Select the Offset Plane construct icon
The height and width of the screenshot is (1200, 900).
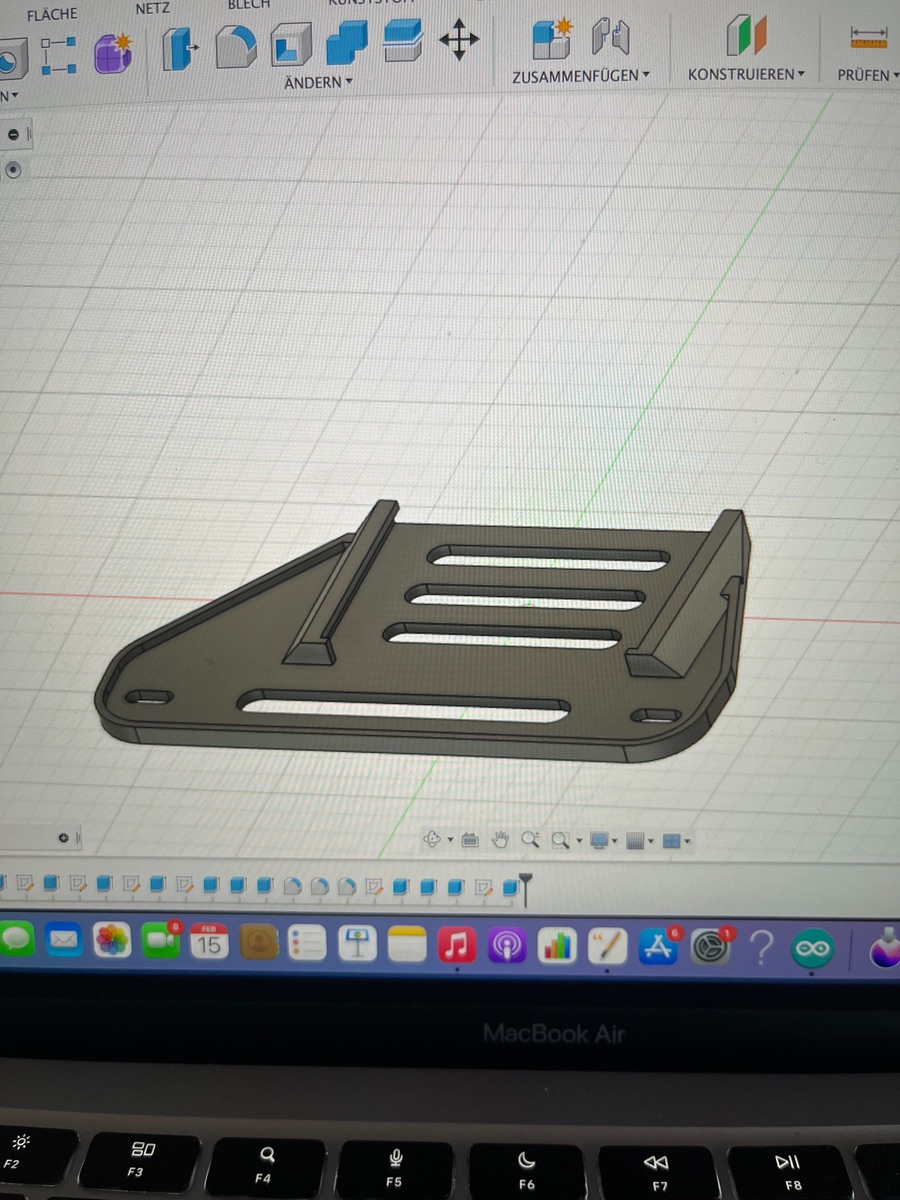click(746, 36)
